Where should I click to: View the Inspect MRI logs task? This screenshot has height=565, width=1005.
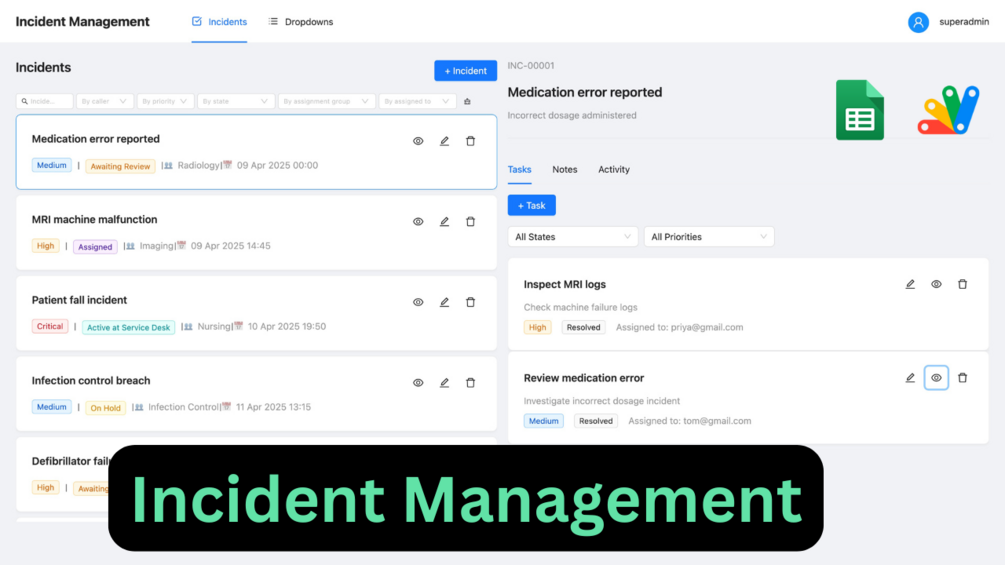936,284
